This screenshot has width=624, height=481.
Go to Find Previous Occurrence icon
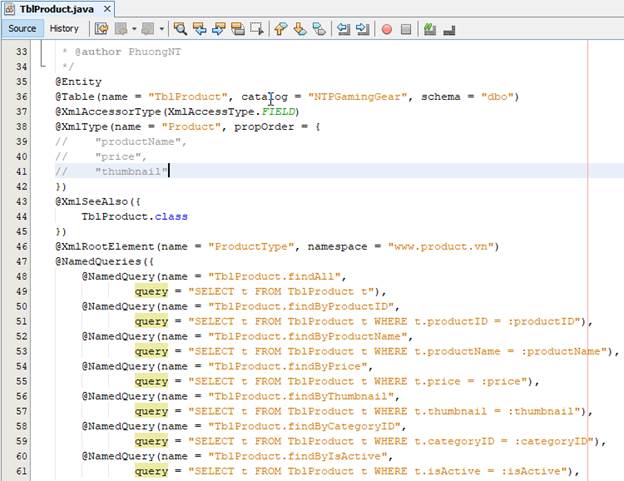pos(199,29)
